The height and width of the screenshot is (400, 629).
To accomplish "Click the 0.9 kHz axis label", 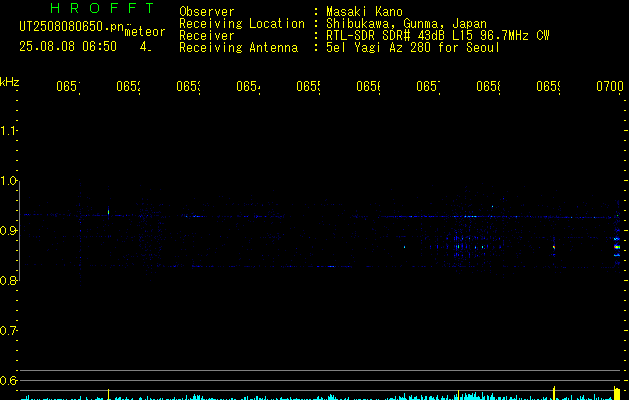I will tap(8, 231).
